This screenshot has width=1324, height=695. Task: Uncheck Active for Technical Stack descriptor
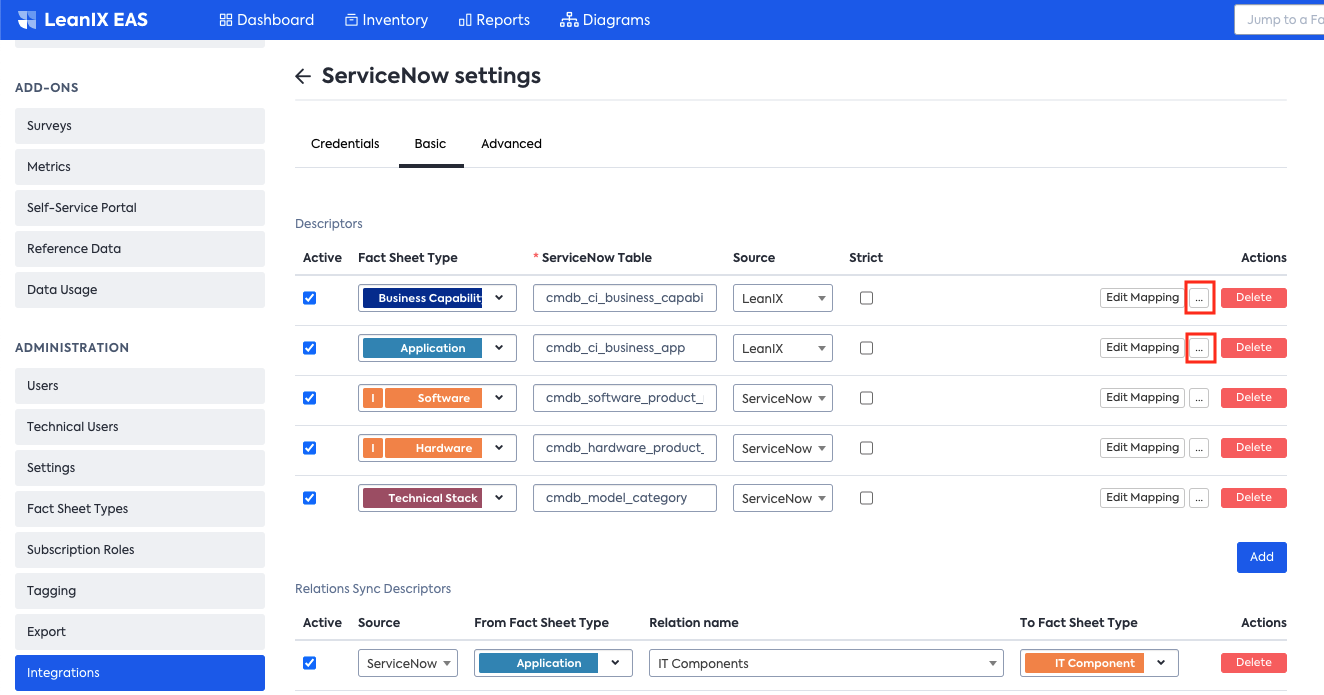tap(310, 498)
